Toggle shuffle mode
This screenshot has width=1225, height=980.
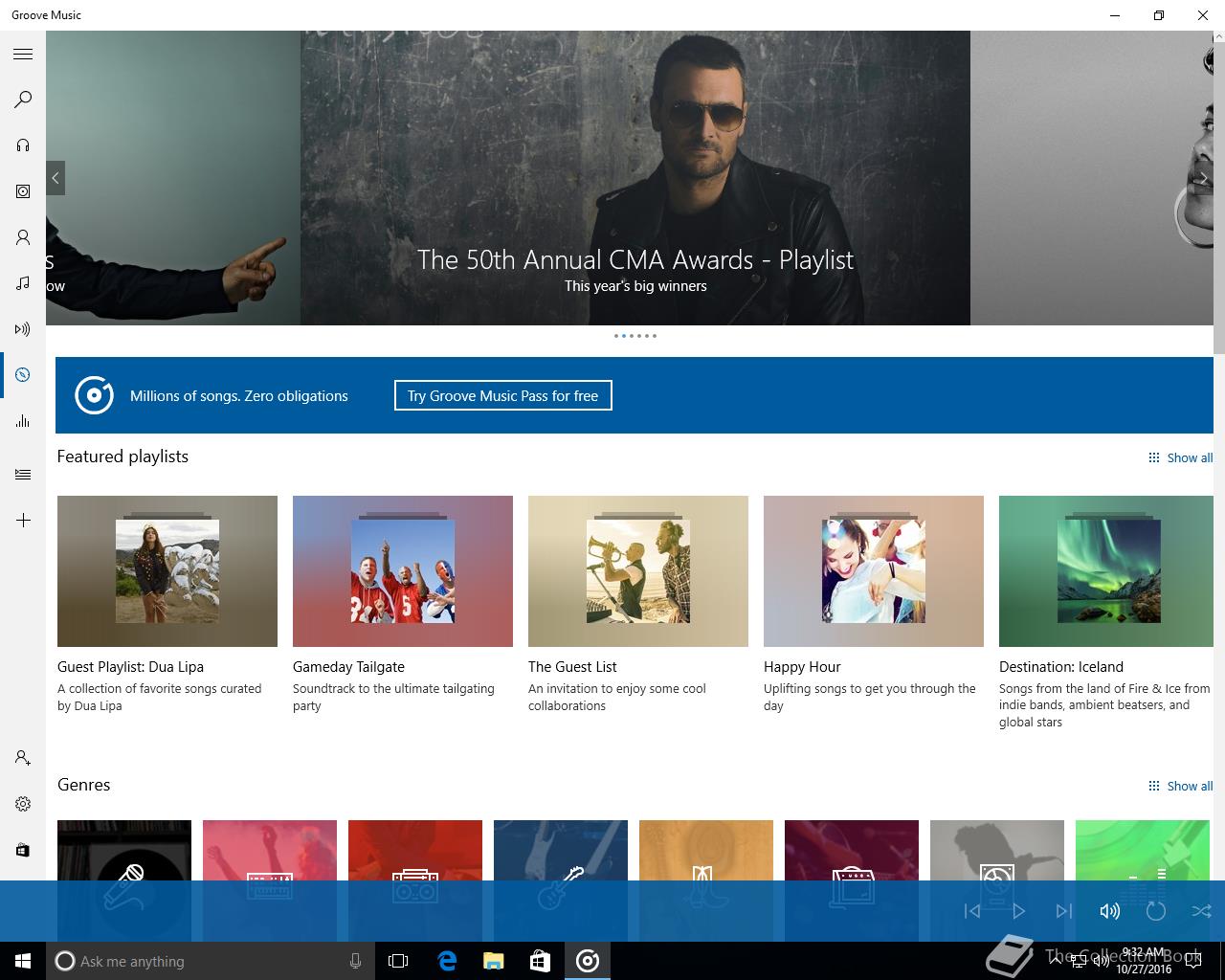click(x=1202, y=911)
